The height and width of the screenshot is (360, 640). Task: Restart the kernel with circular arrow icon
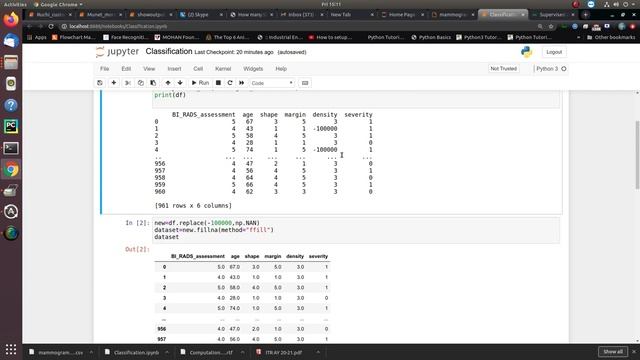[x=230, y=83]
